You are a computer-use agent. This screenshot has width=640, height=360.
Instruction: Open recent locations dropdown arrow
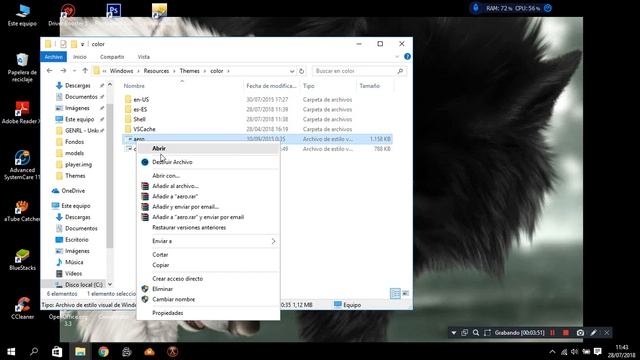click(x=74, y=71)
